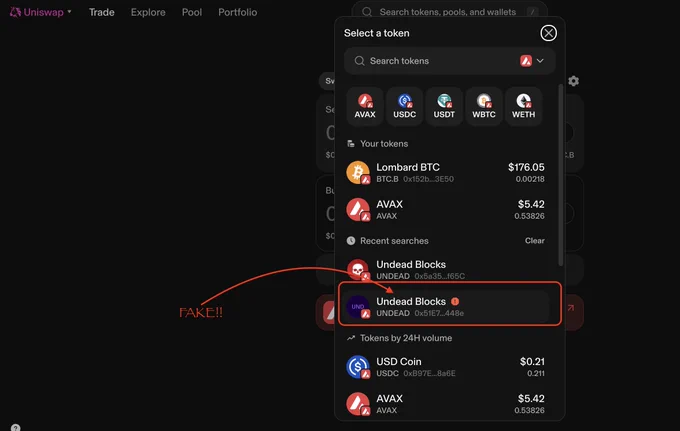Go to the Explore tab

148,12
